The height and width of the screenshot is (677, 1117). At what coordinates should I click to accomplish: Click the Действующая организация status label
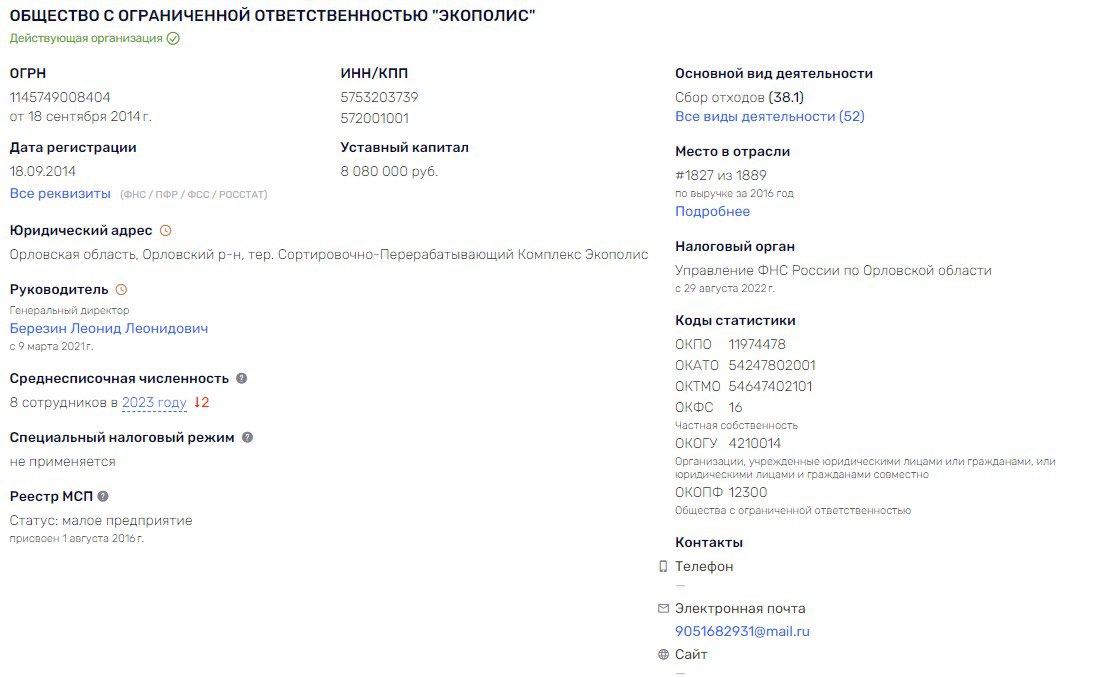click(85, 38)
